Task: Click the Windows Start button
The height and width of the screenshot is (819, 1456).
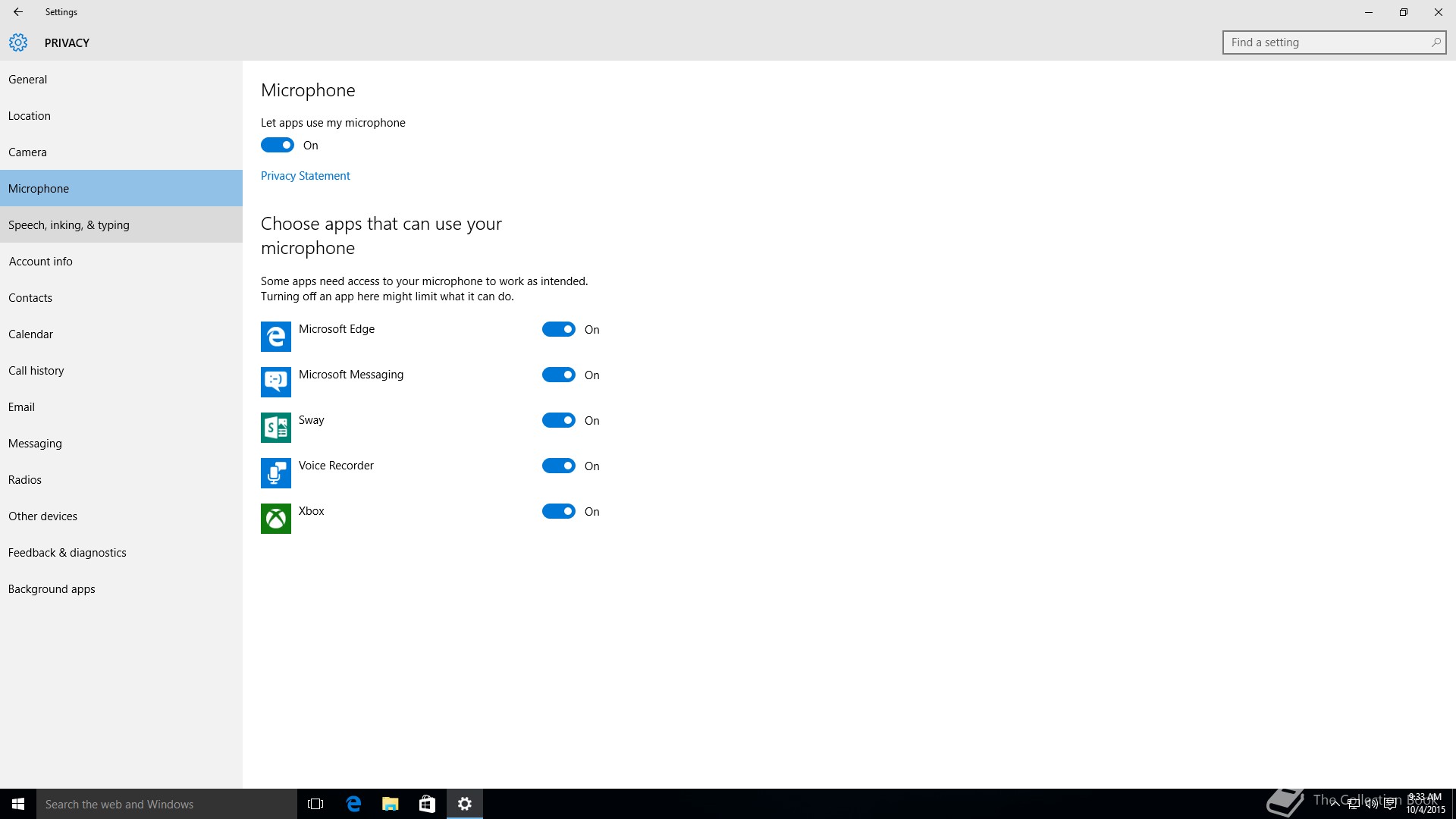Action: 18,804
